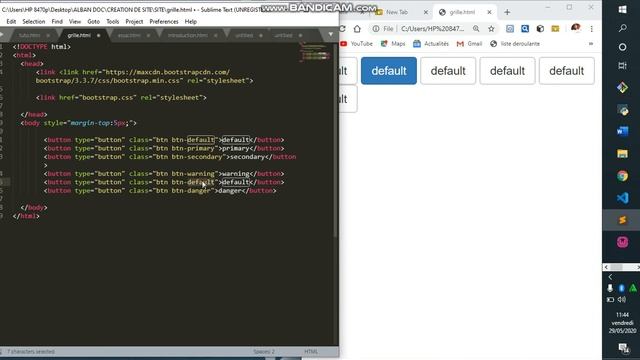Open Sublime View menu
Screen dimensions: 640x360
pos(75,22)
